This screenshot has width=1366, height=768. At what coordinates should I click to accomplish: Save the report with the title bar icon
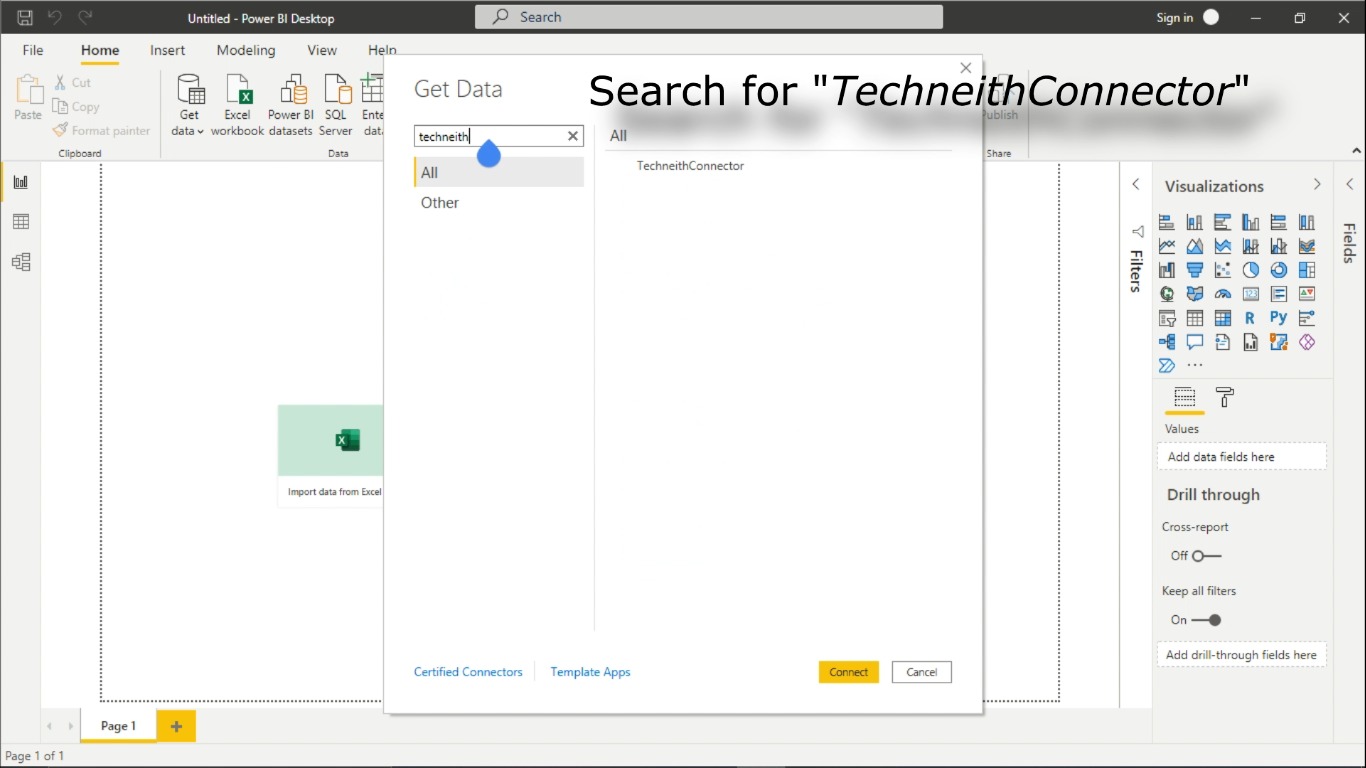25,17
